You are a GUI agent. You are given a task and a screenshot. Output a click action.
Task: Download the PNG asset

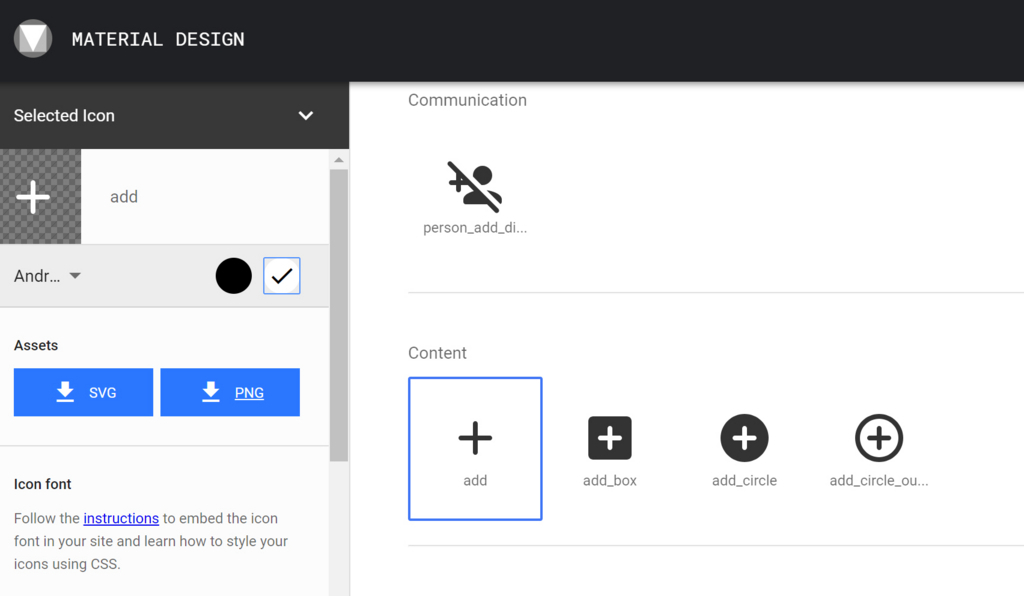point(230,392)
